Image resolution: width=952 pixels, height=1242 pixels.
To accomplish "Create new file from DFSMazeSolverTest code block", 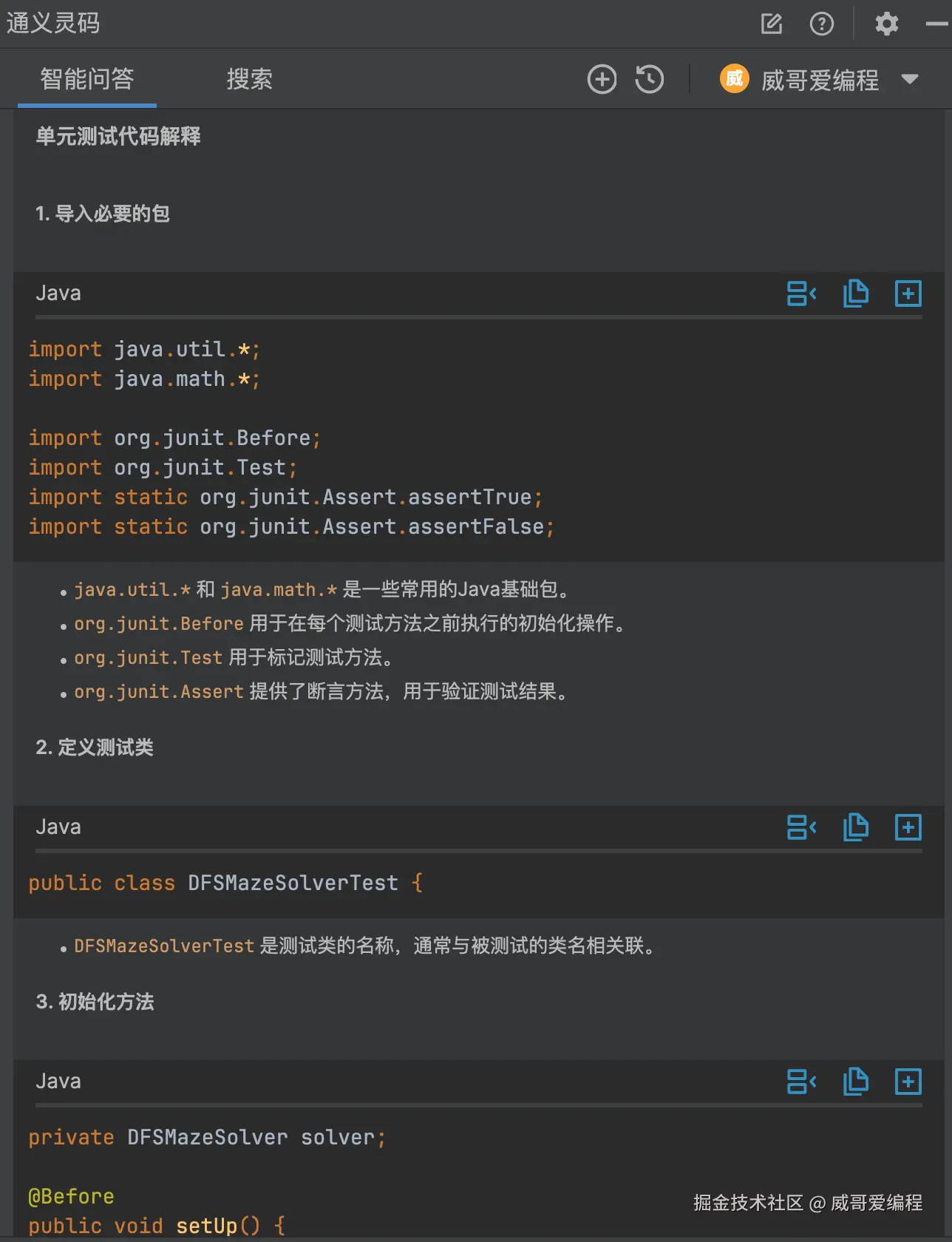I will [x=908, y=827].
